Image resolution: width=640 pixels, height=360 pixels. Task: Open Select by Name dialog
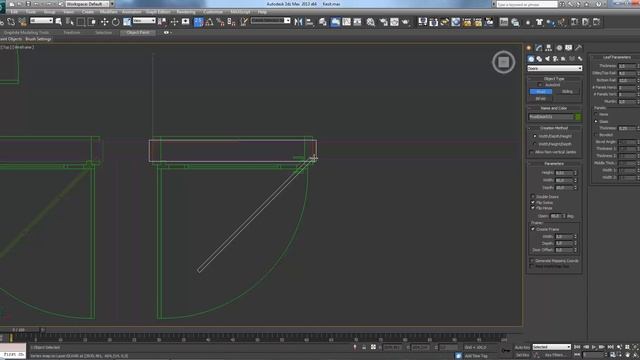(x=70, y=22)
